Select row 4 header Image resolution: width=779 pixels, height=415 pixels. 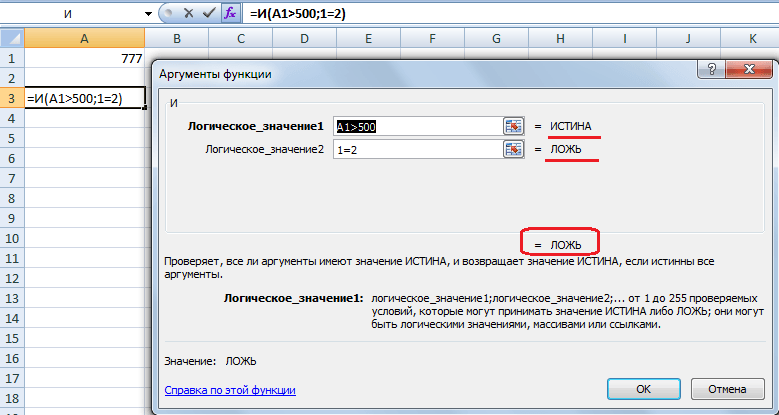12,118
